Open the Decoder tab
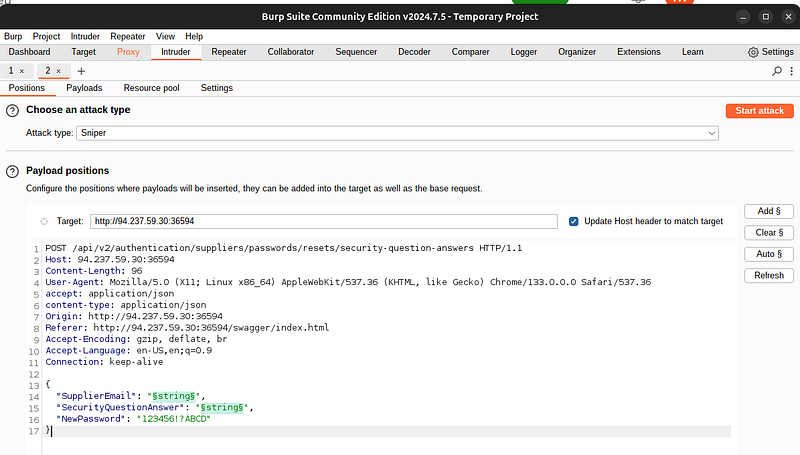The height and width of the screenshot is (455, 800). [414, 52]
